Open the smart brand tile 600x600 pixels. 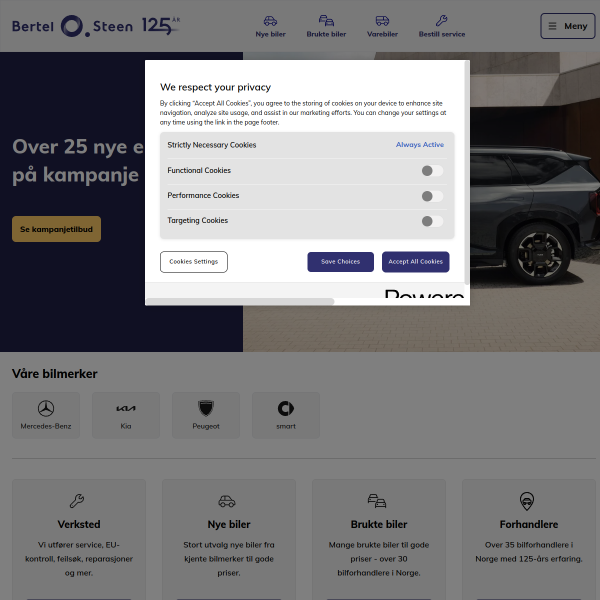coord(286,414)
